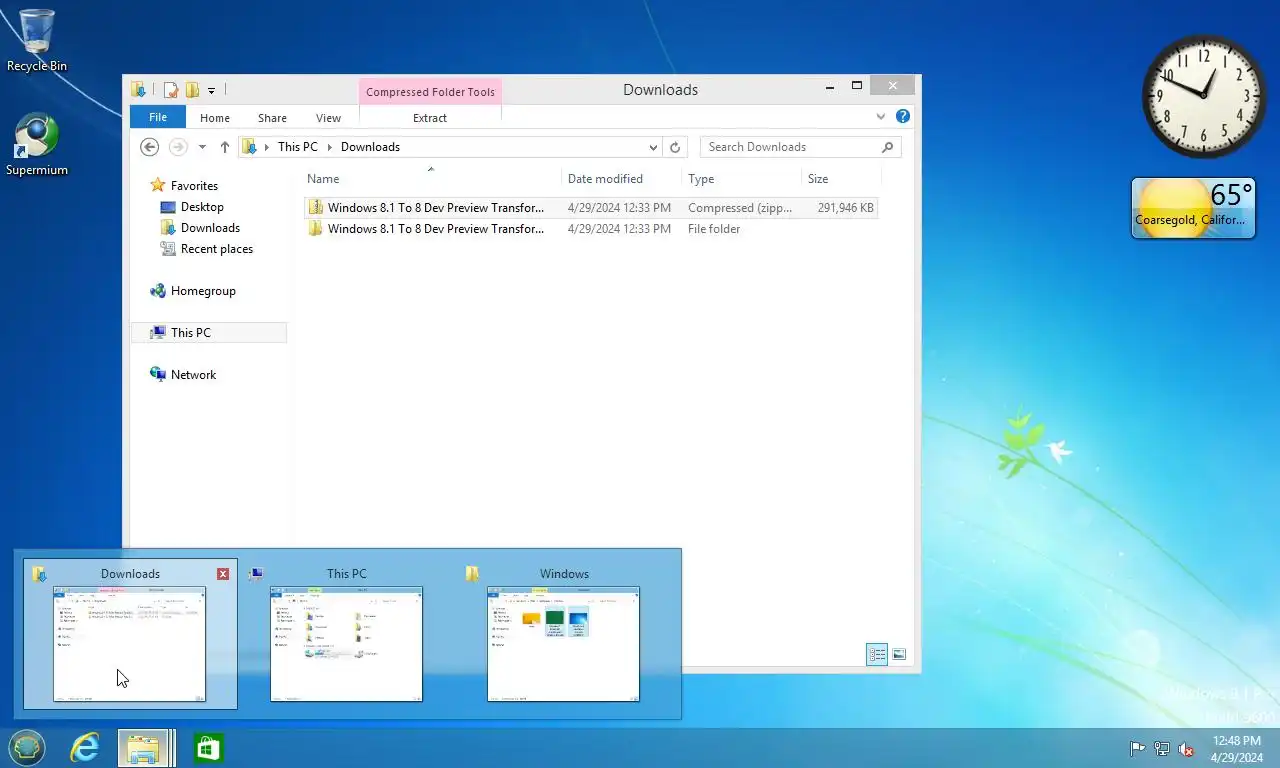Go up one level with Up arrow
1280x768 pixels.
pos(224,147)
